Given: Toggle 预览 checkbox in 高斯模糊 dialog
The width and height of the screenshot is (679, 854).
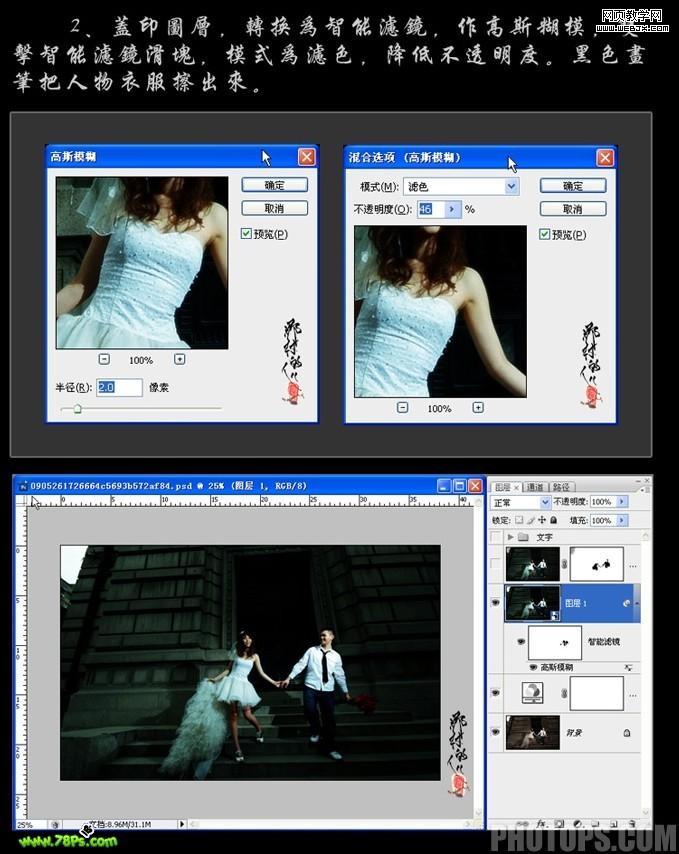Looking at the screenshot, I should point(246,234).
